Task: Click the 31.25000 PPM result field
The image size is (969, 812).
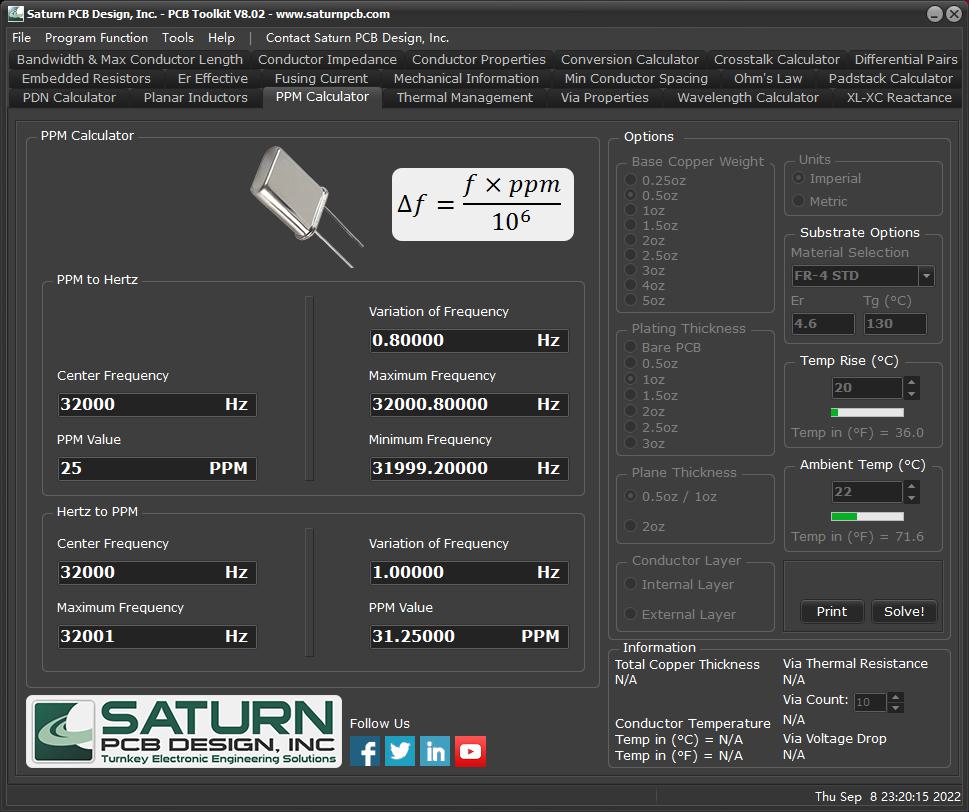Action: [469, 636]
